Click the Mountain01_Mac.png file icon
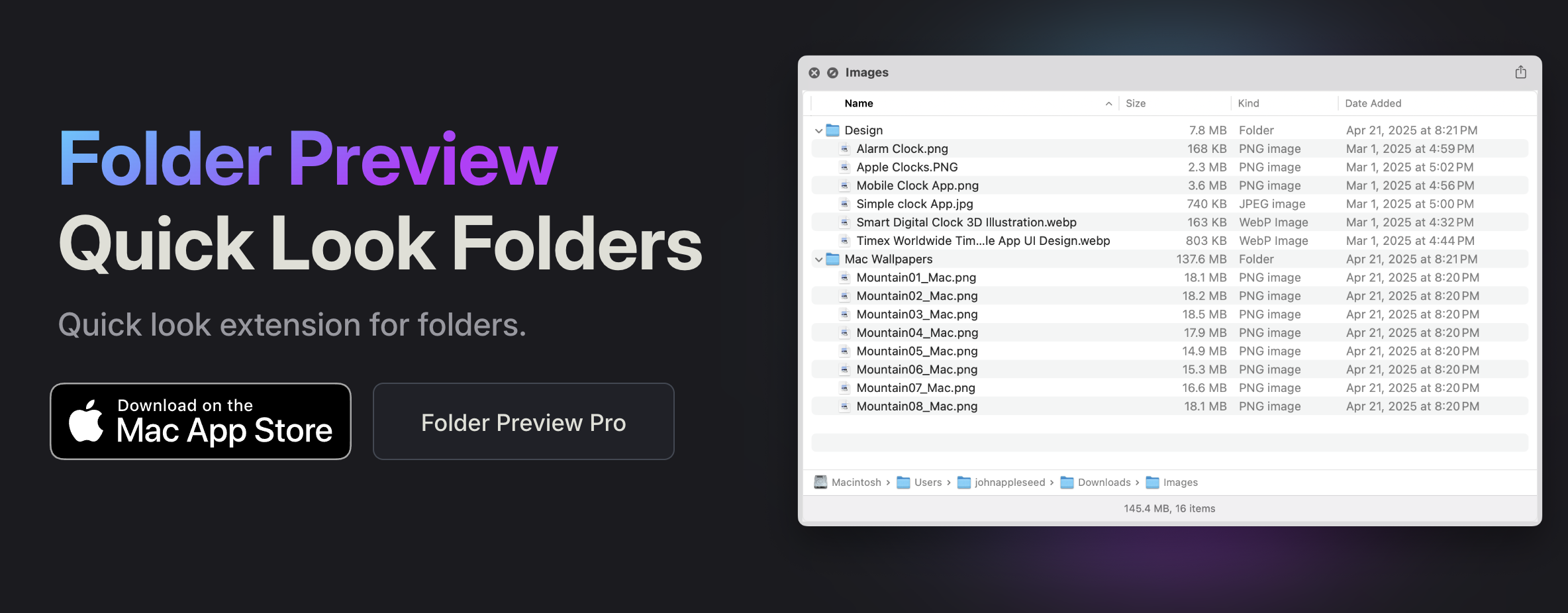Viewport: 1568px width, 613px height. [x=844, y=278]
